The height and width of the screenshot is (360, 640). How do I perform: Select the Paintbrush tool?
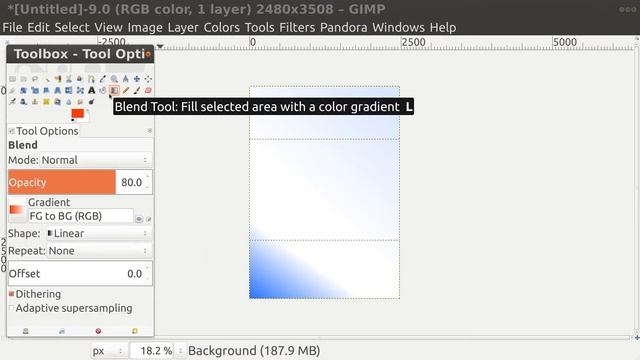pyautogui.click(x=137, y=90)
